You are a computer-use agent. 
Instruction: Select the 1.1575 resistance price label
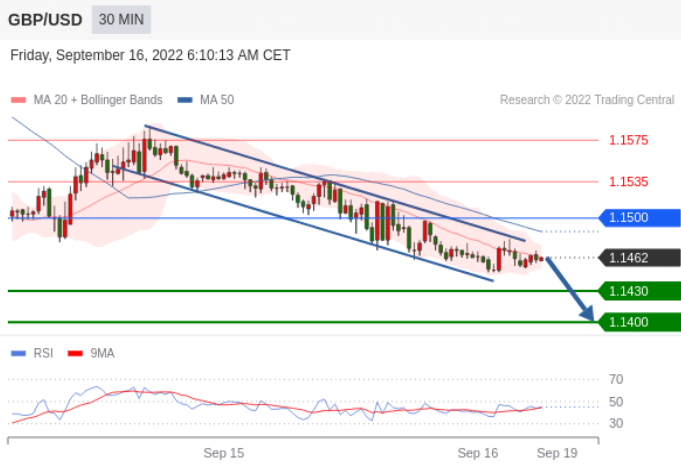[x=628, y=140]
